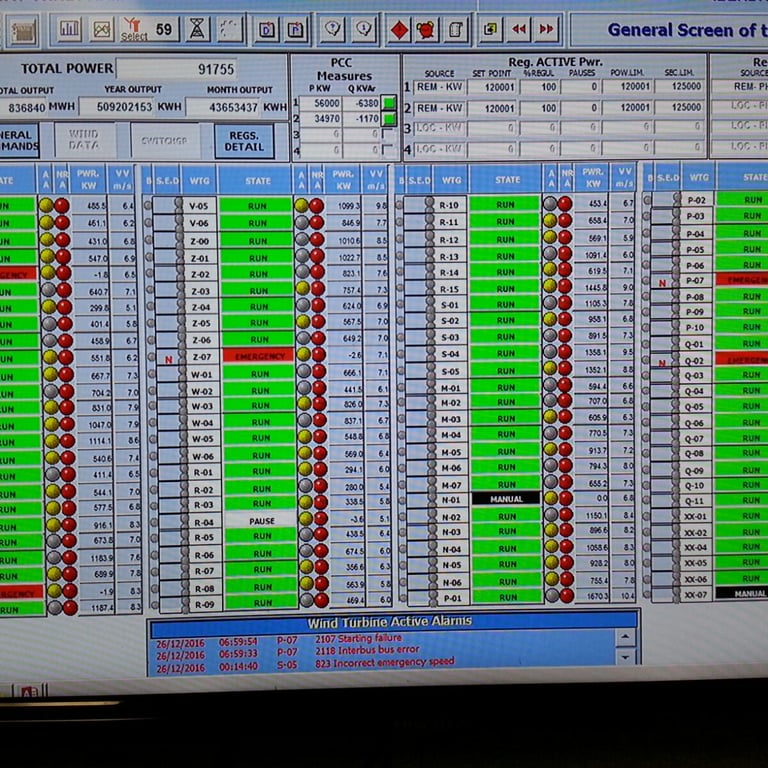
Task: Click the red fast-forward double-arrow icon
Action: [546, 30]
